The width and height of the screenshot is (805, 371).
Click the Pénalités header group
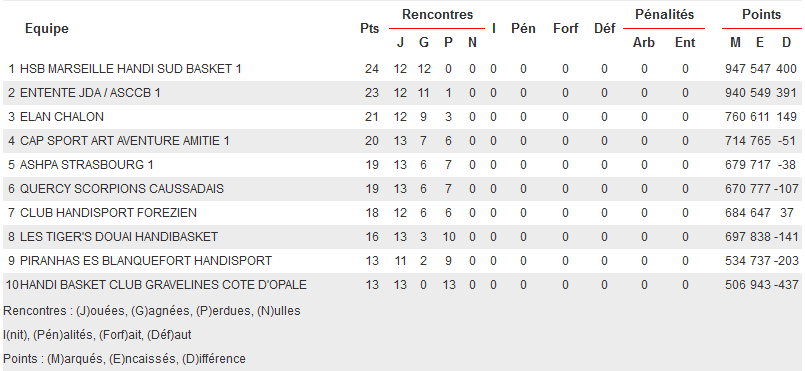click(664, 14)
